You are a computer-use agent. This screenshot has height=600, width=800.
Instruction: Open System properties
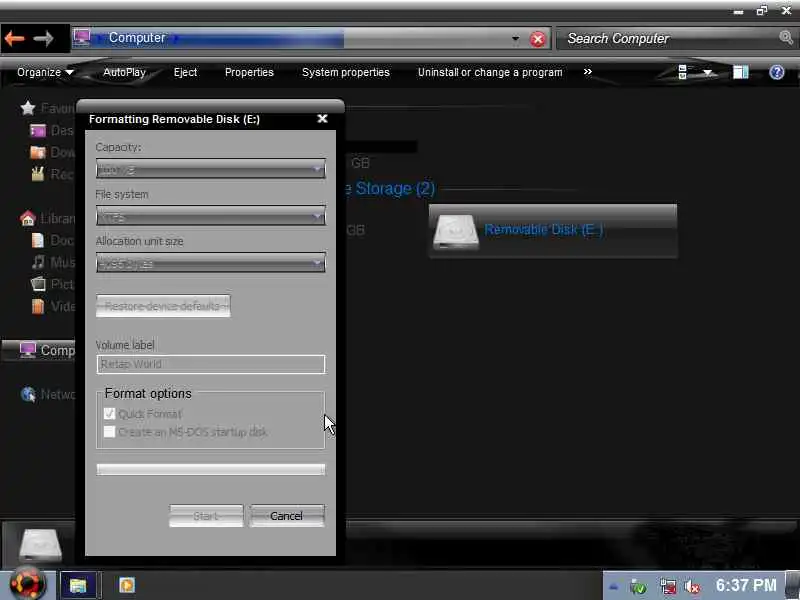[x=345, y=72]
